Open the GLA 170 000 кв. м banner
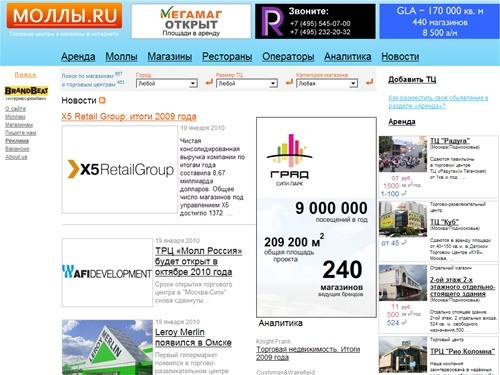The image size is (500, 375). (x=440, y=21)
